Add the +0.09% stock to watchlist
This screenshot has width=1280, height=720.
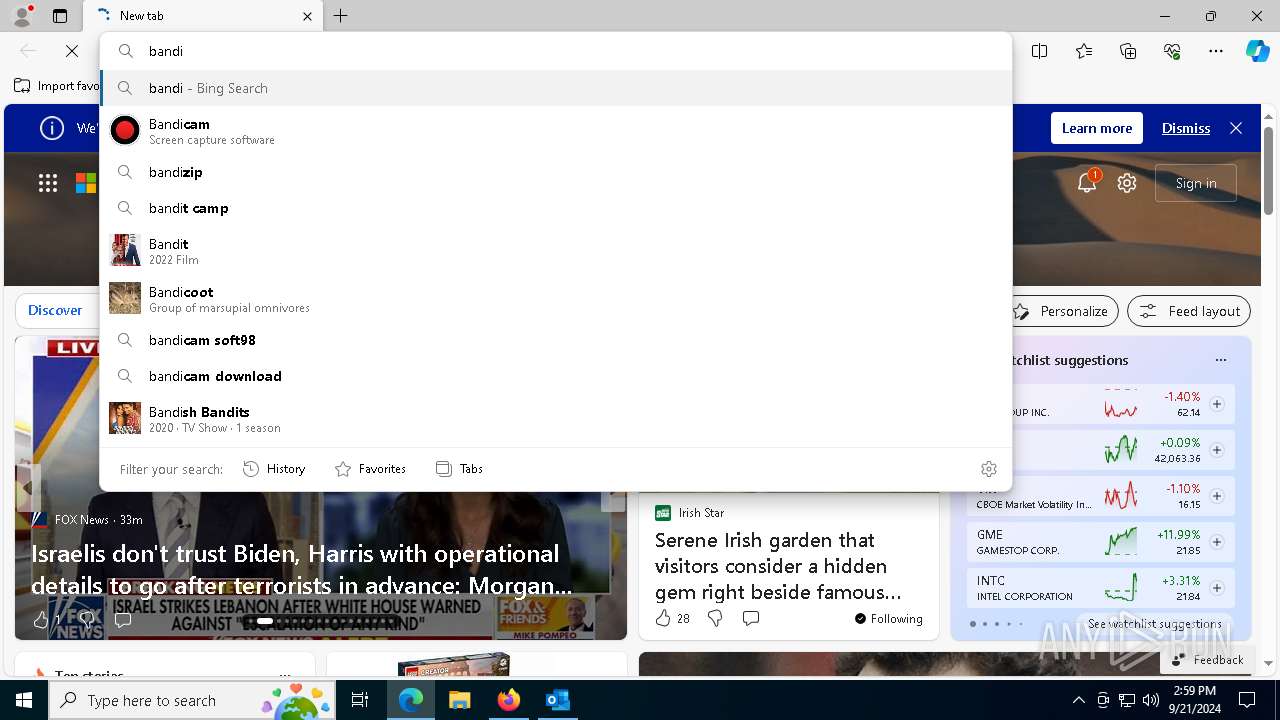tap(1217, 450)
